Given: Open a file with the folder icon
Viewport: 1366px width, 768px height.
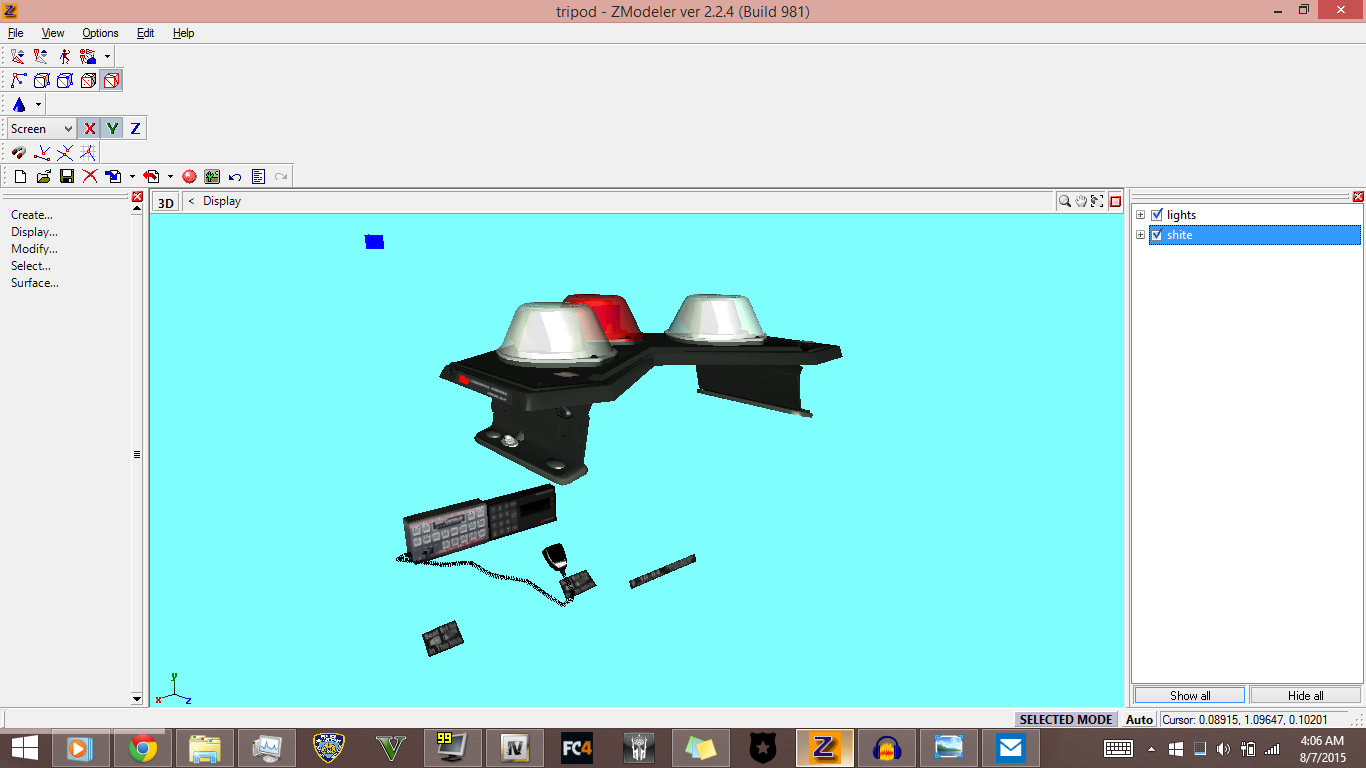Looking at the screenshot, I should (x=43, y=177).
